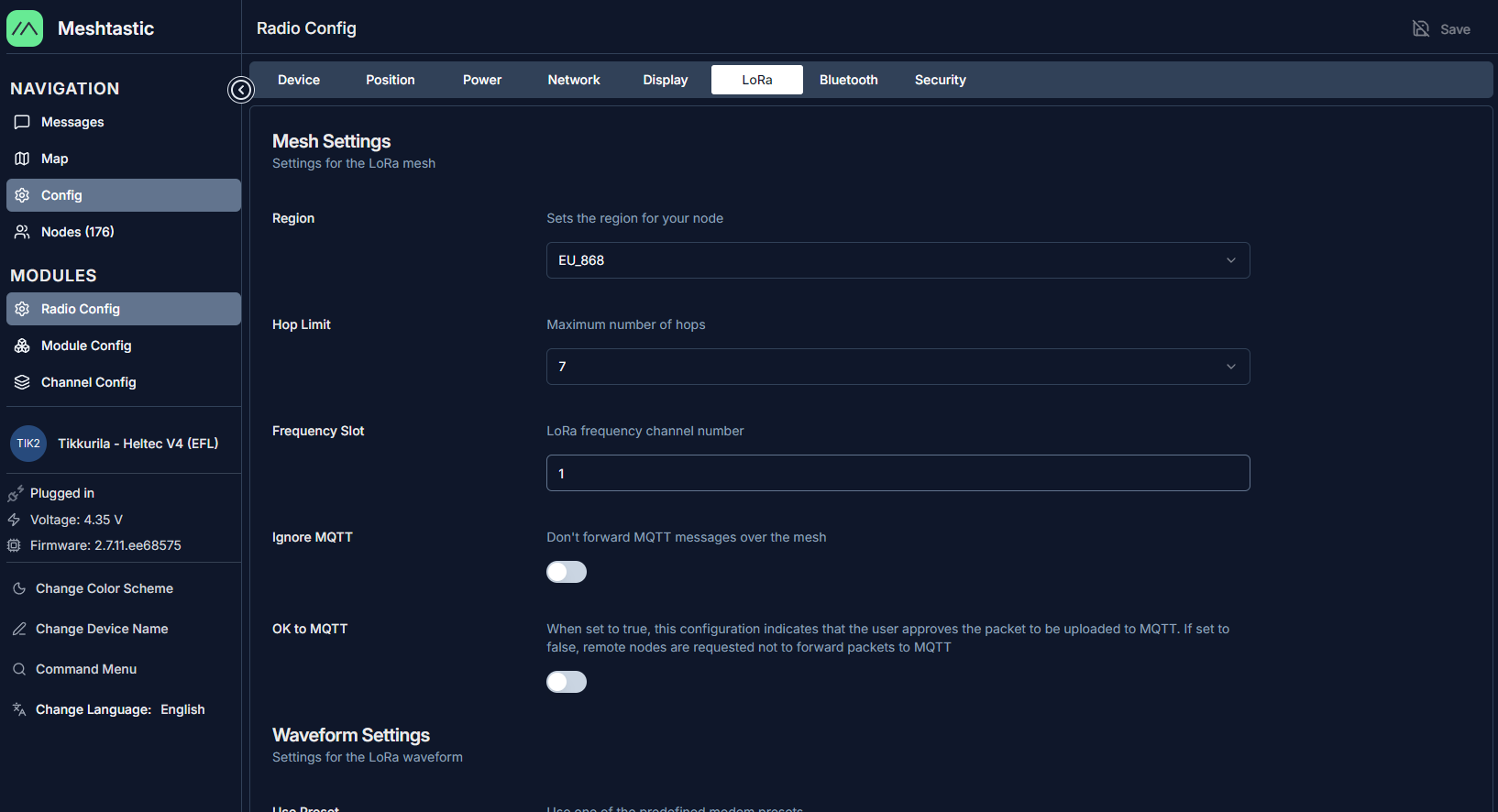Open the Nodes (176) list
This screenshot has width=1498, height=812.
pos(77,232)
